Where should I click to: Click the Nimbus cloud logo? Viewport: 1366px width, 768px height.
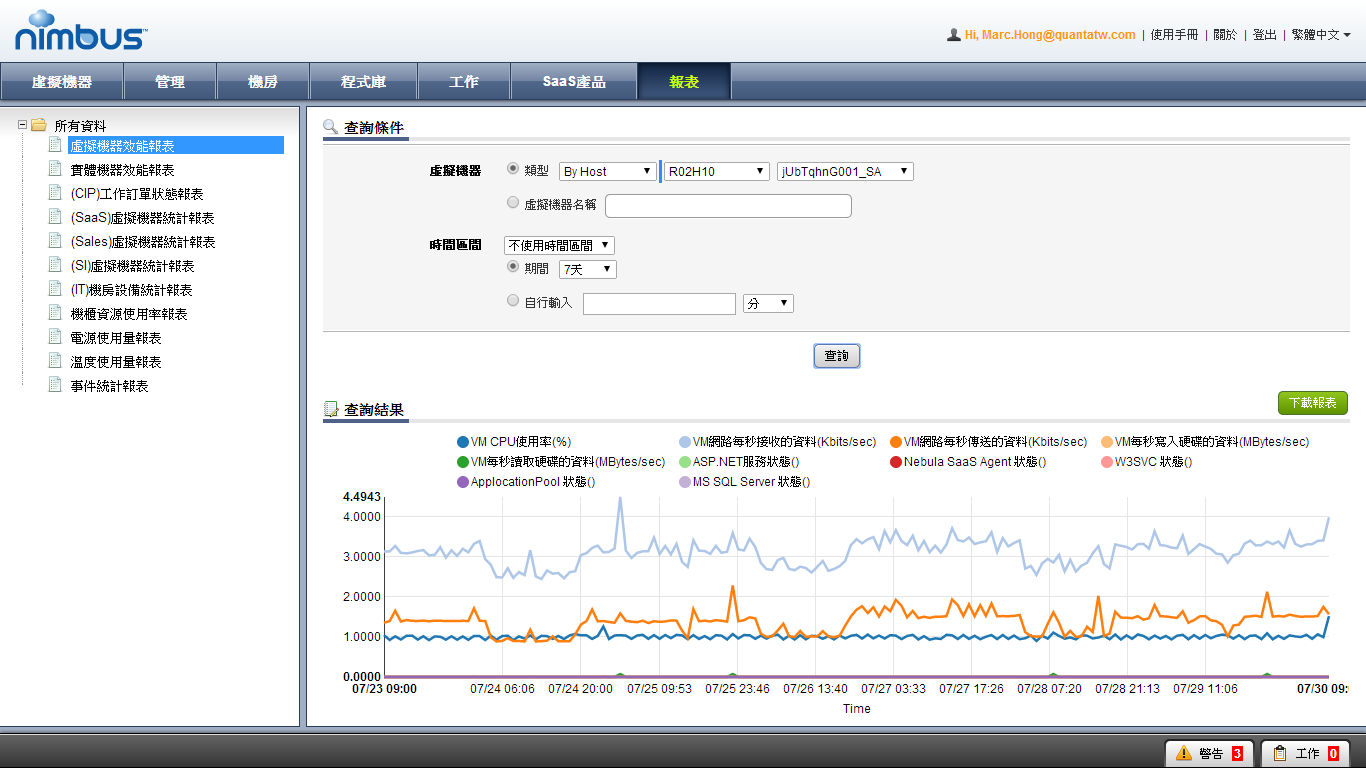point(81,32)
